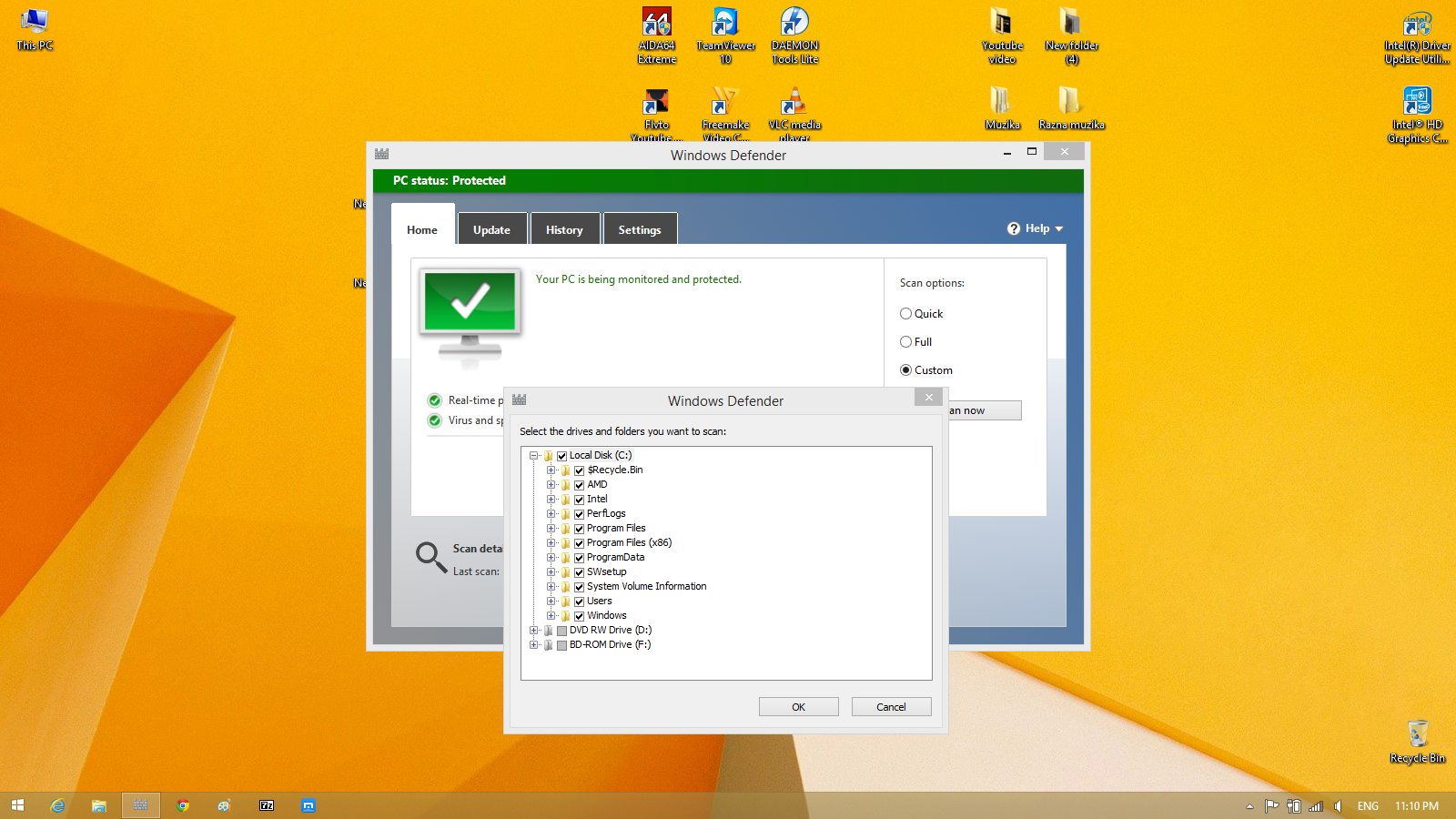Collapse the Local Disk (C:) tree node
Screen dimensions: 1456x819
534,456
